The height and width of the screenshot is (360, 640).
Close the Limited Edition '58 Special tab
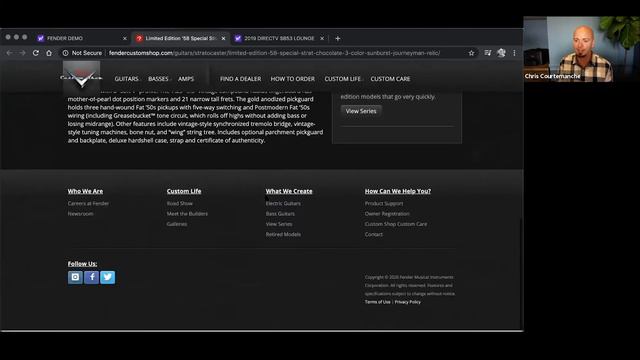[x=223, y=38]
